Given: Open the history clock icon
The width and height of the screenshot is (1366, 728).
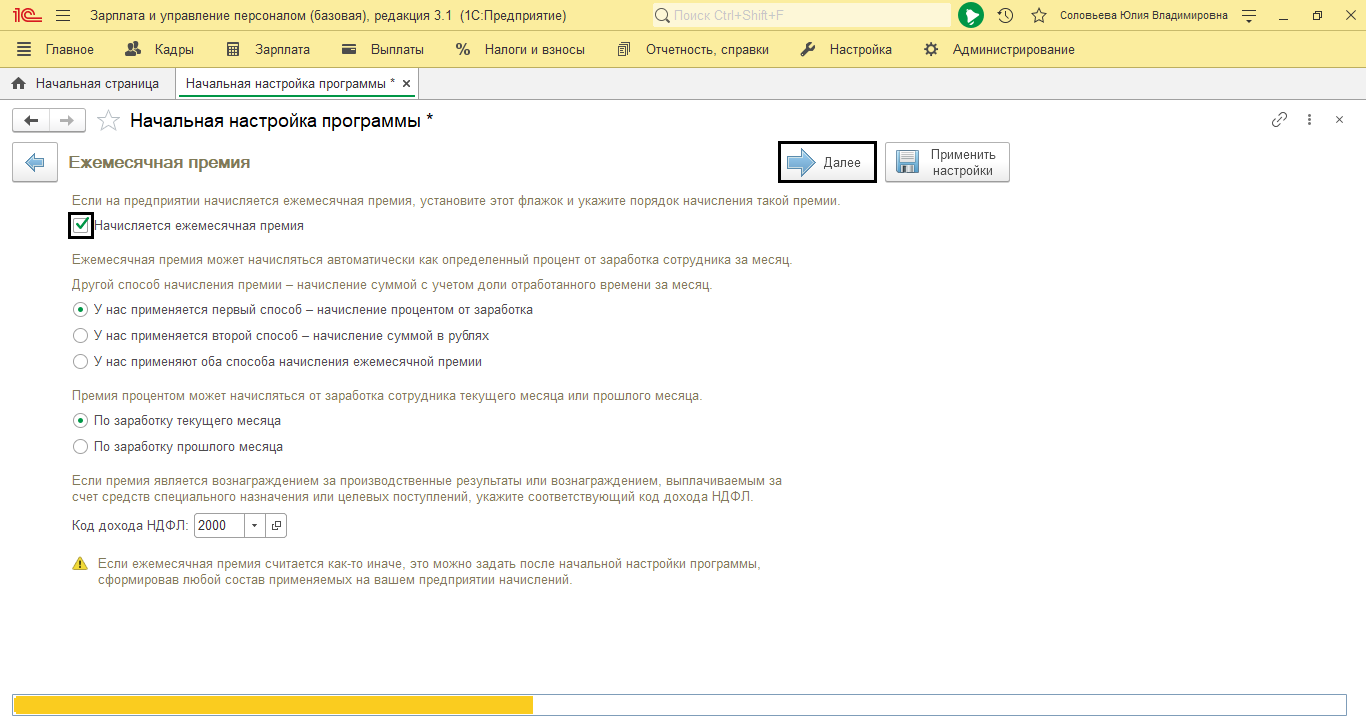Looking at the screenshot, I should [1006, 16].
